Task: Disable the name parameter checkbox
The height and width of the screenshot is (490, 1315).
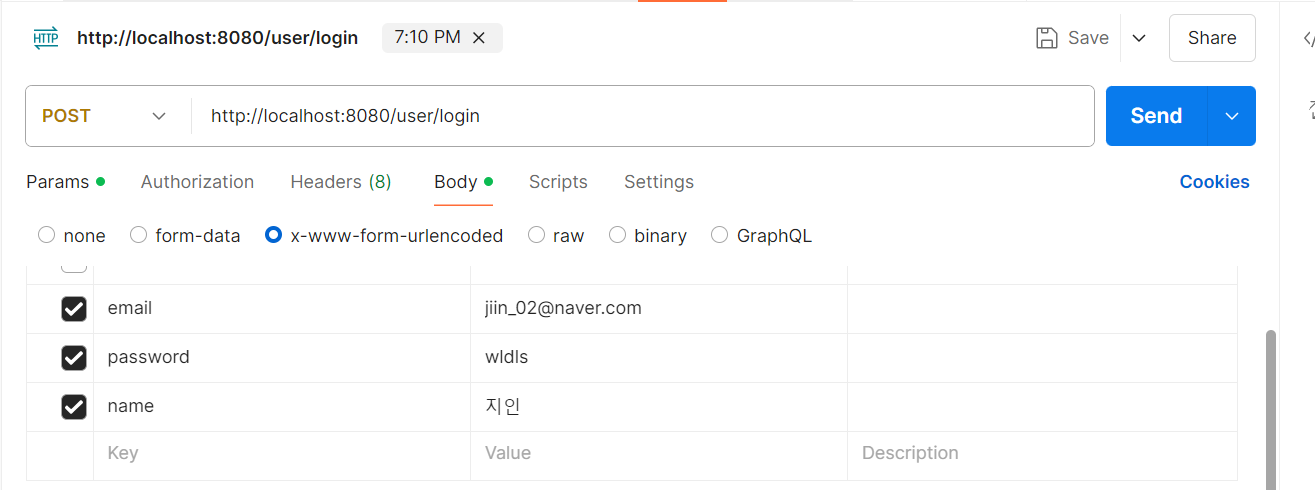Action: point(74,406)
